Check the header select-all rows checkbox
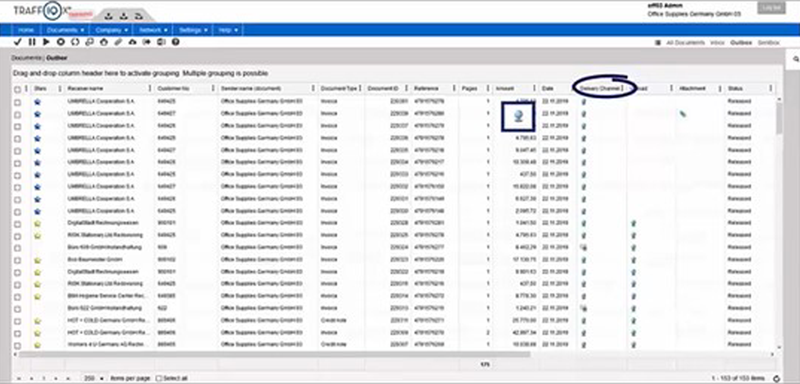800x384 pixels. click(x=17, y=89)
